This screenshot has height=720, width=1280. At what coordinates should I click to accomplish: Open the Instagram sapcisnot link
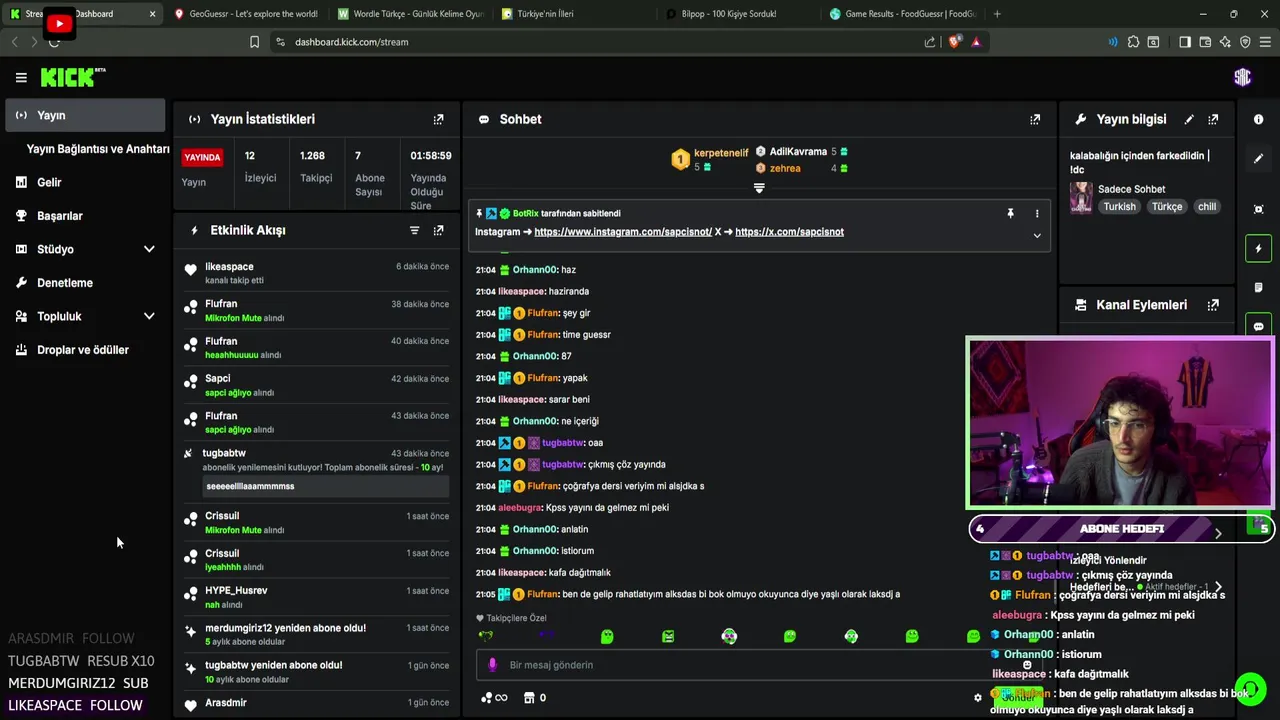(x=623, y=231)
